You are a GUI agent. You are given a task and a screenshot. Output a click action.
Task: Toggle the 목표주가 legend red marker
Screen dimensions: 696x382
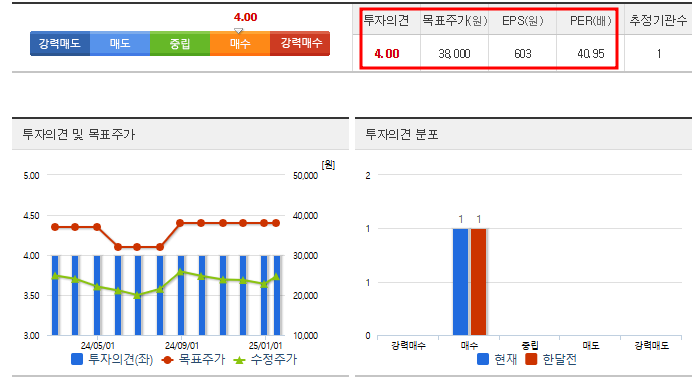(167, 360)
